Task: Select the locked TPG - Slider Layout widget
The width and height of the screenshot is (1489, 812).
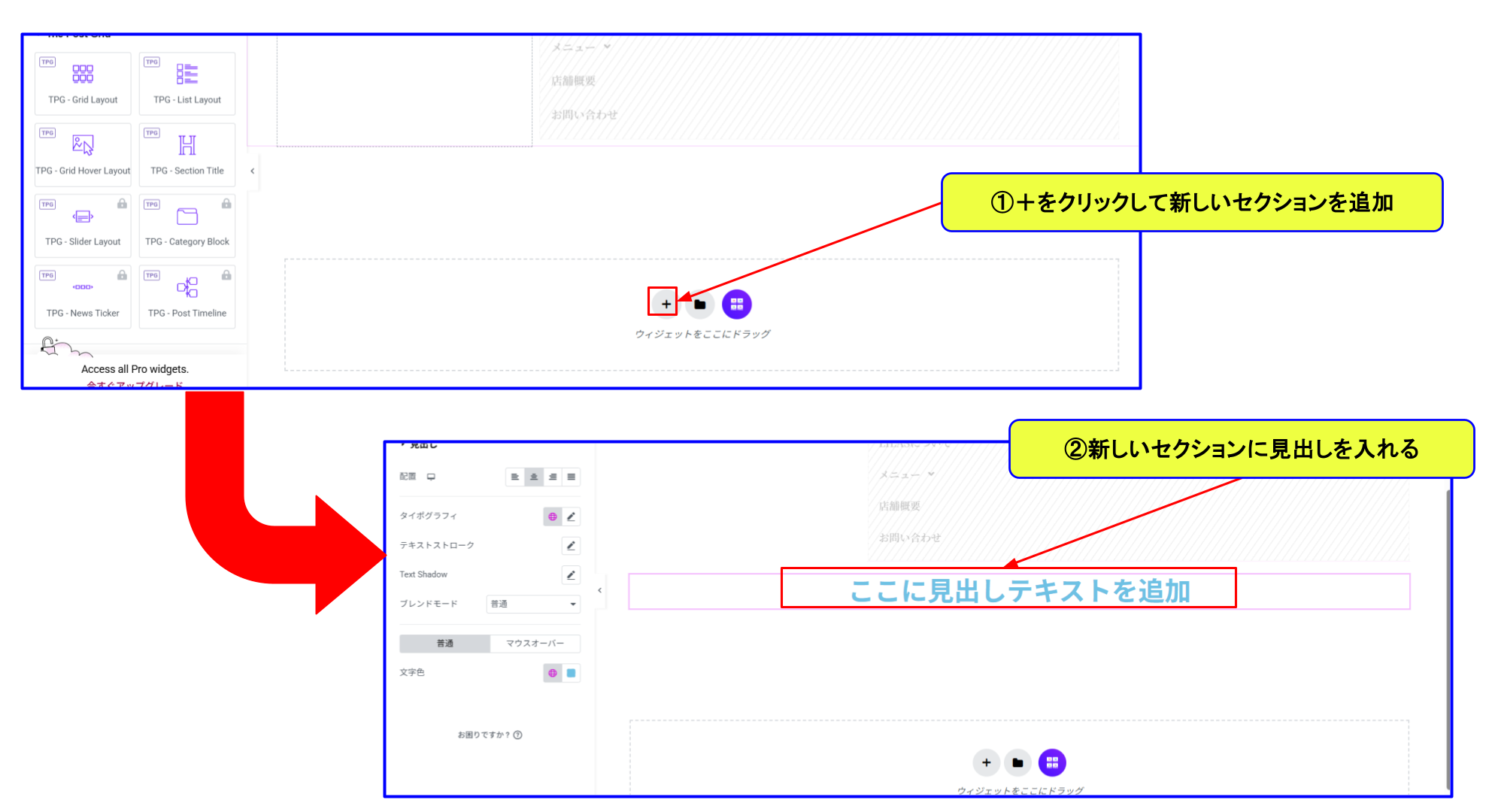Action: pos(83,226)
